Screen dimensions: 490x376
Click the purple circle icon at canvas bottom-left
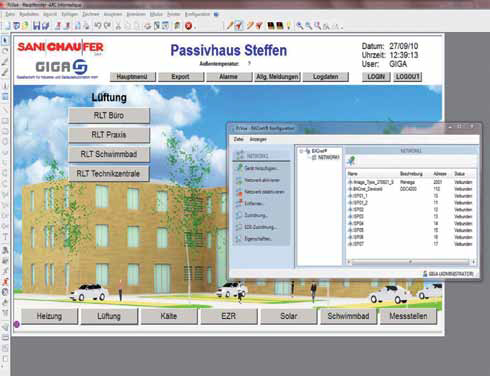point(17,324)
